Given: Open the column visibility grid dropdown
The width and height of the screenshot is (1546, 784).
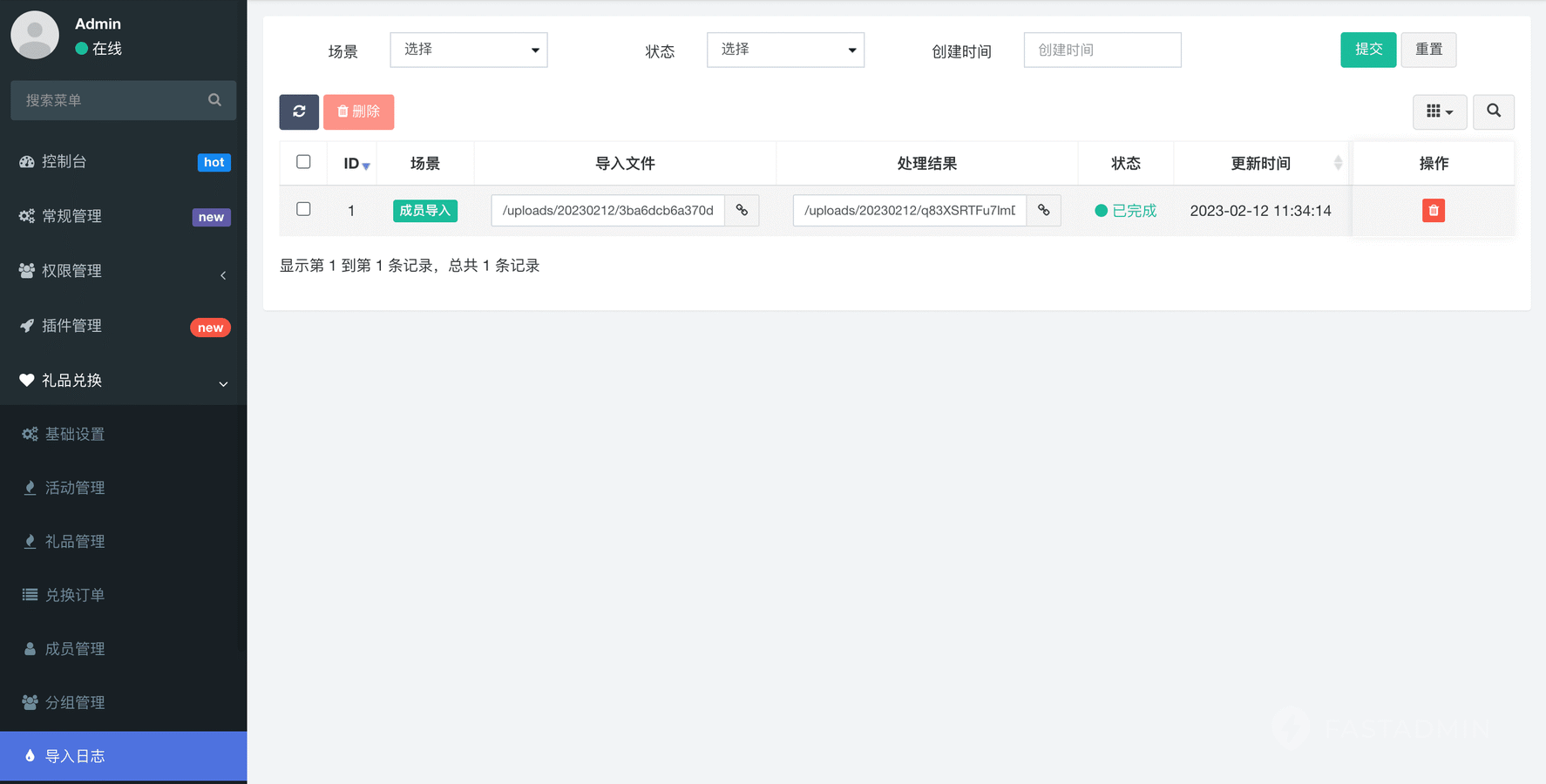Looking at the screenshot, I should click(x=1439, y=112).
